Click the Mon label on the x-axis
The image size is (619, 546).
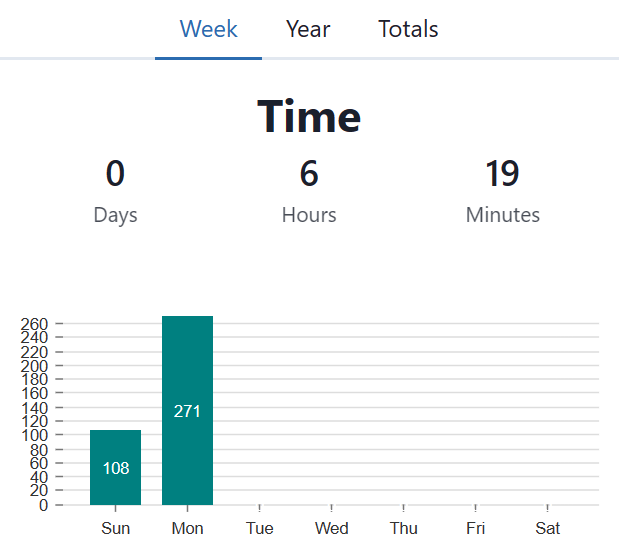188,528
